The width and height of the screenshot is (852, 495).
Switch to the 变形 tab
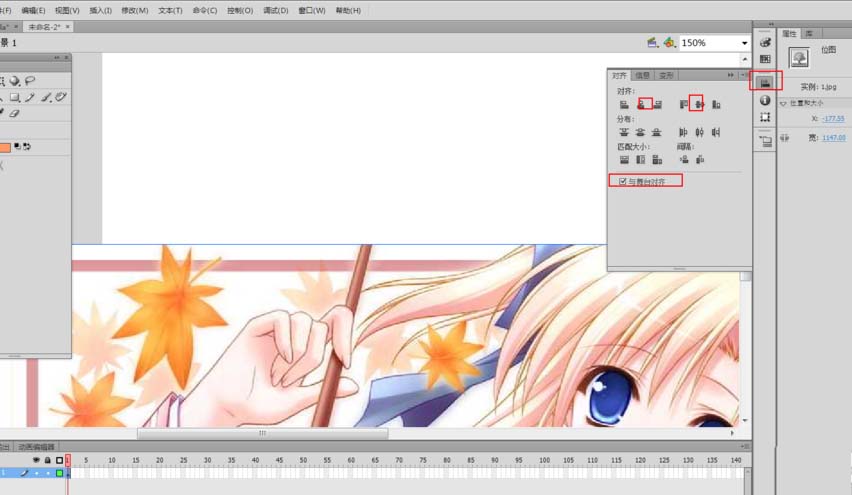(666, 76)
